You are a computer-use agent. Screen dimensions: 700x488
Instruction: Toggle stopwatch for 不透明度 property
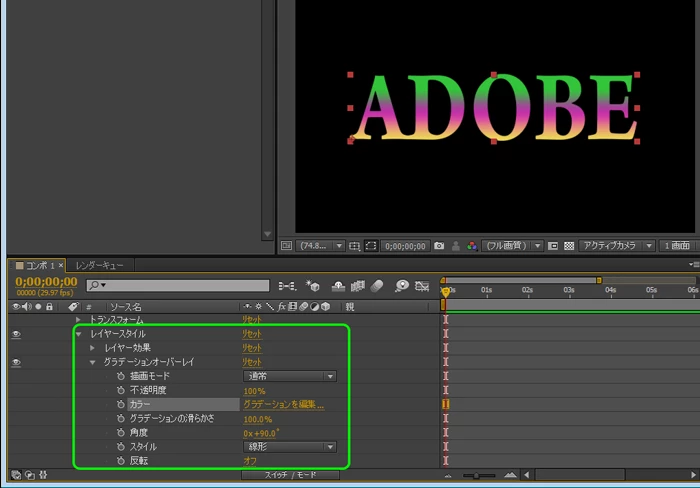tap(121, 390)
